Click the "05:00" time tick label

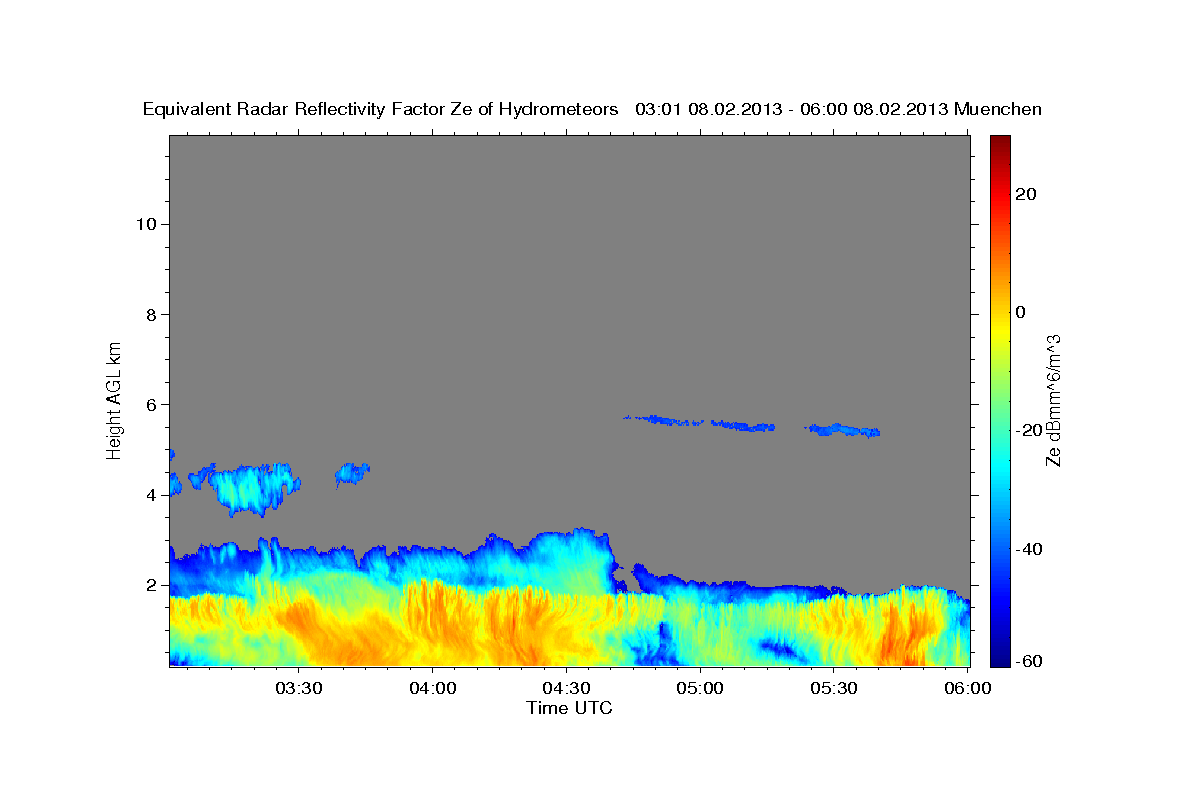(x=699, y=688)
